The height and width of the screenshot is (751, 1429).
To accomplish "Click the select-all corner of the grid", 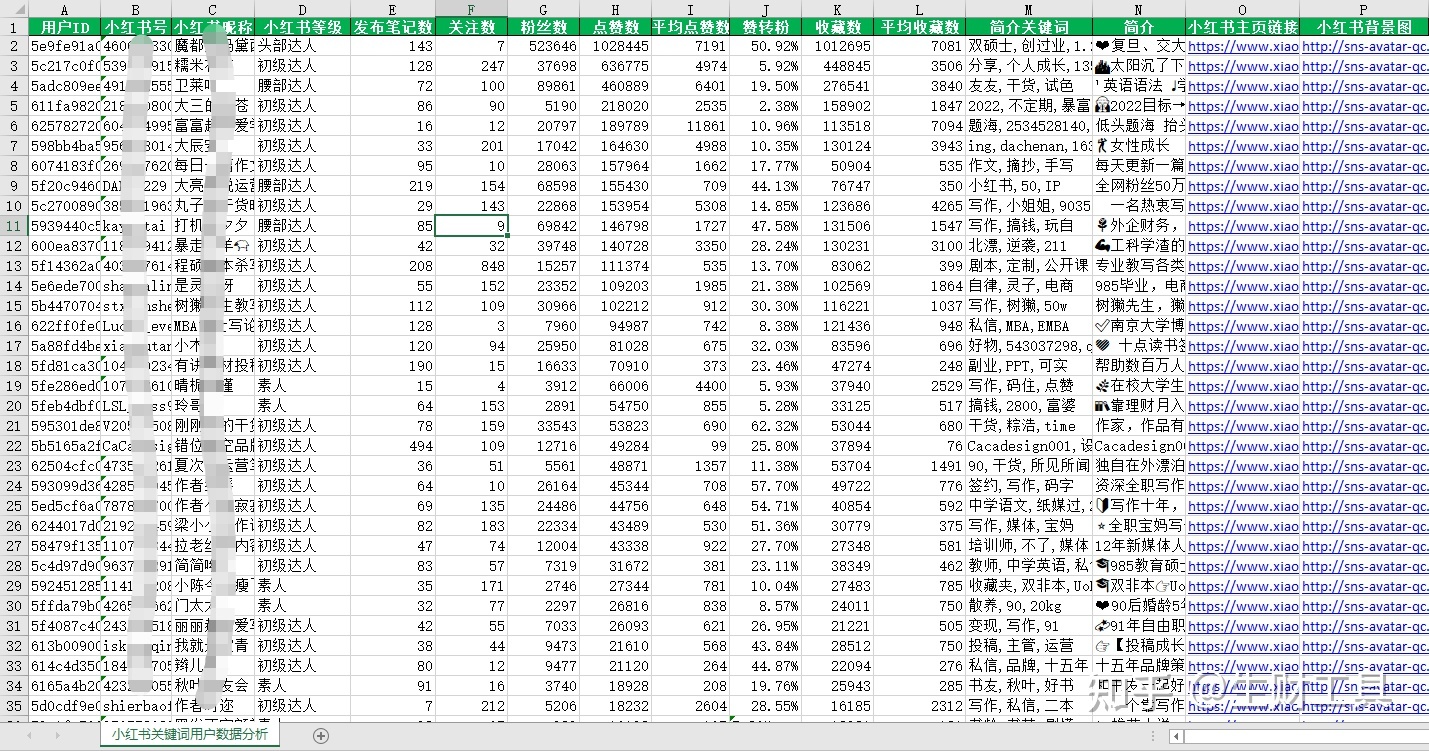I will tap(13, 9).
